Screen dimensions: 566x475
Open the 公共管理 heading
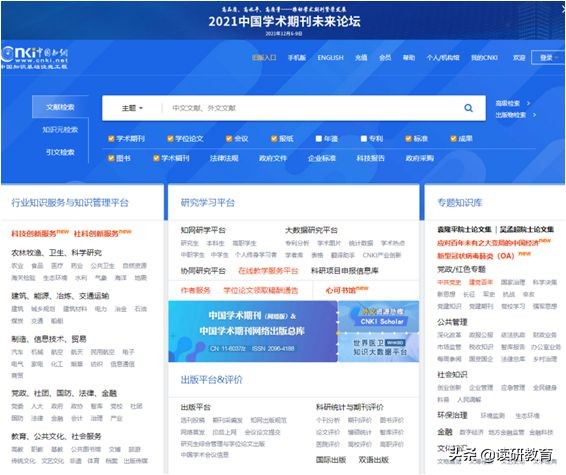(452, 322)
